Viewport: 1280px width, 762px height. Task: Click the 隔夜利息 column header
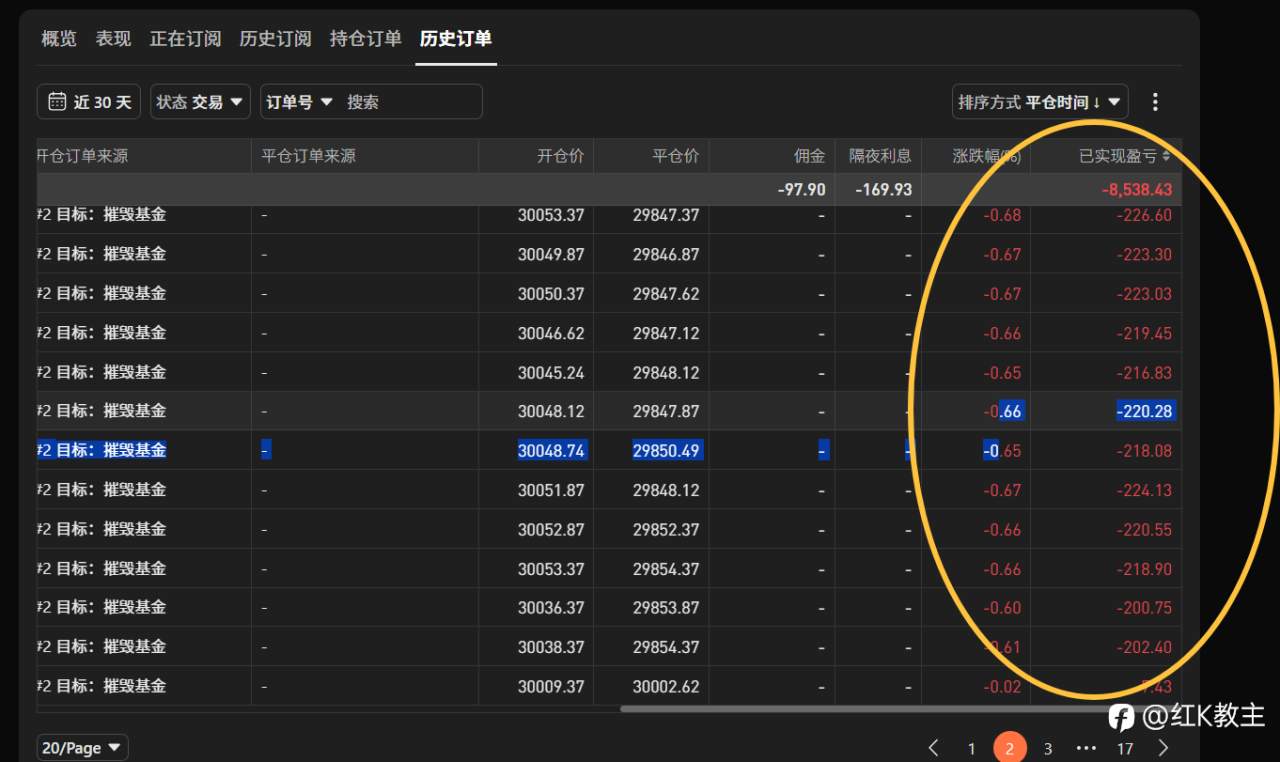point(881,156)
